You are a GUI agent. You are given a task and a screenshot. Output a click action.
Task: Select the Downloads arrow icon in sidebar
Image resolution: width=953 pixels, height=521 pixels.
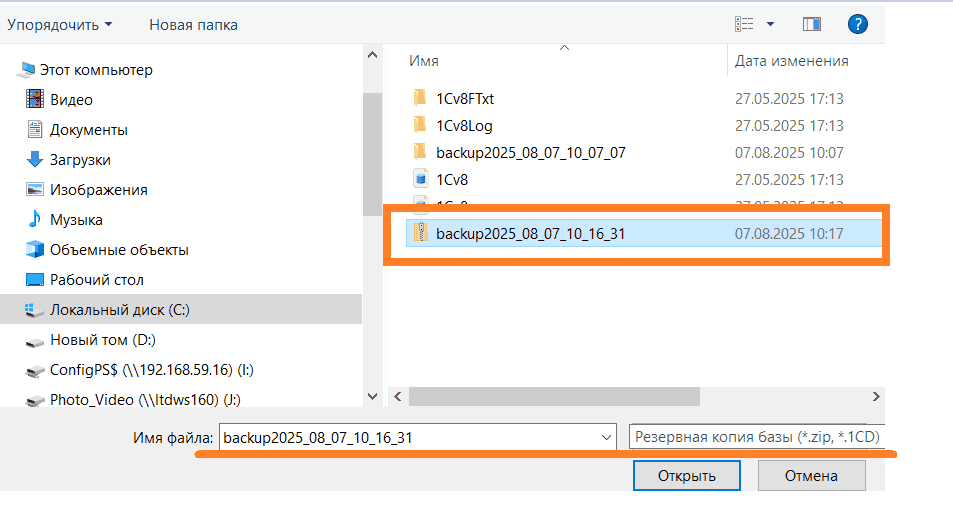(35, 159)
